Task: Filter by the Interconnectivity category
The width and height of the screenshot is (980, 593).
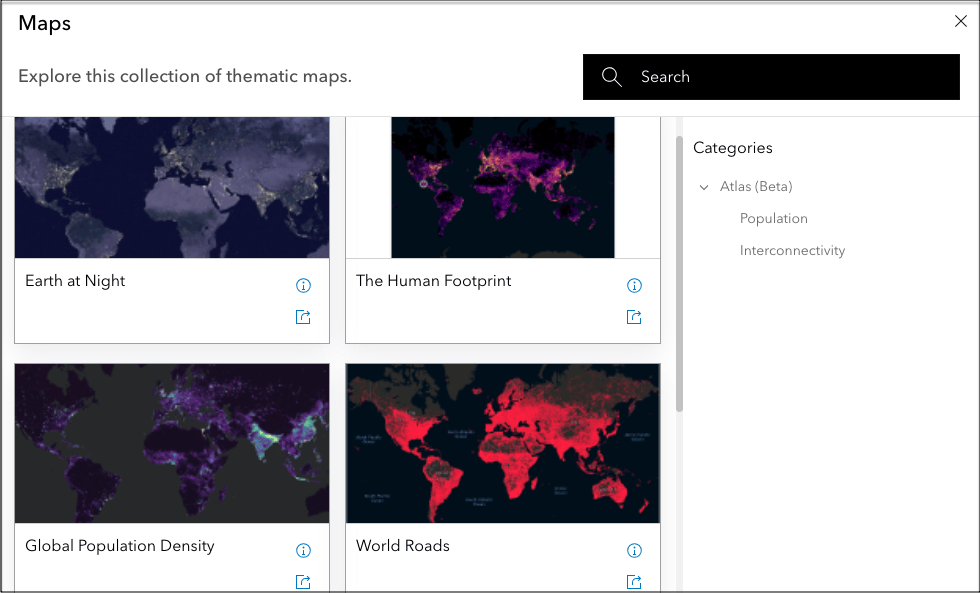Action: pyautogui.click(x=792, y=250)
